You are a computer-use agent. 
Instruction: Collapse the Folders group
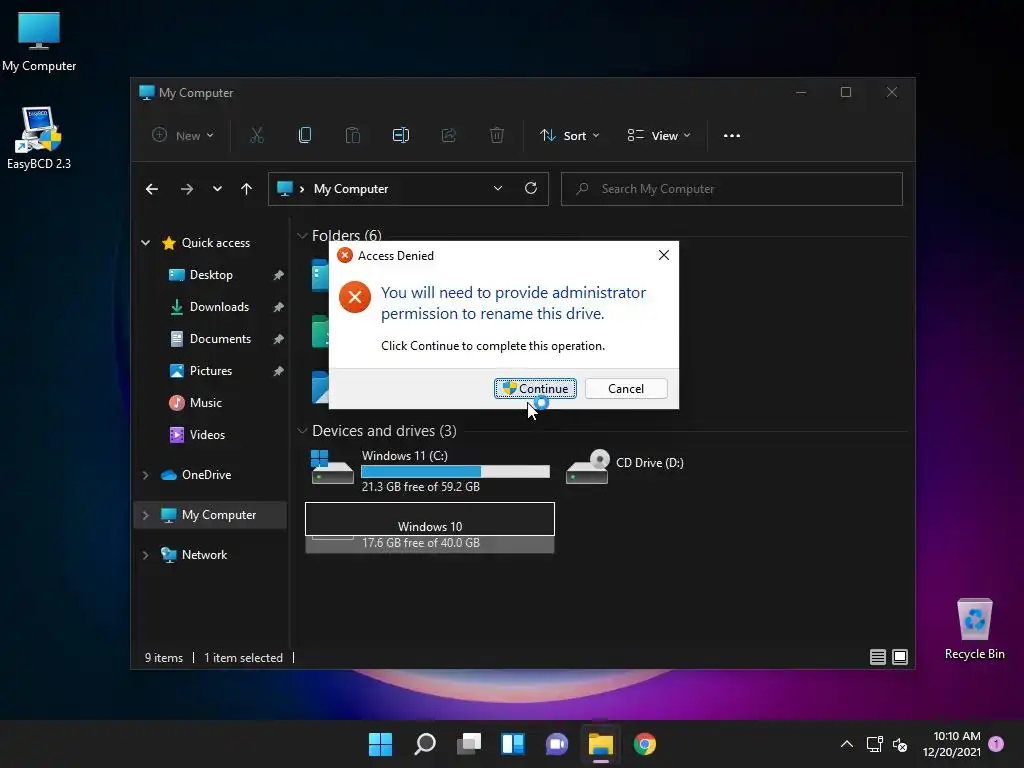coord(302,235)
